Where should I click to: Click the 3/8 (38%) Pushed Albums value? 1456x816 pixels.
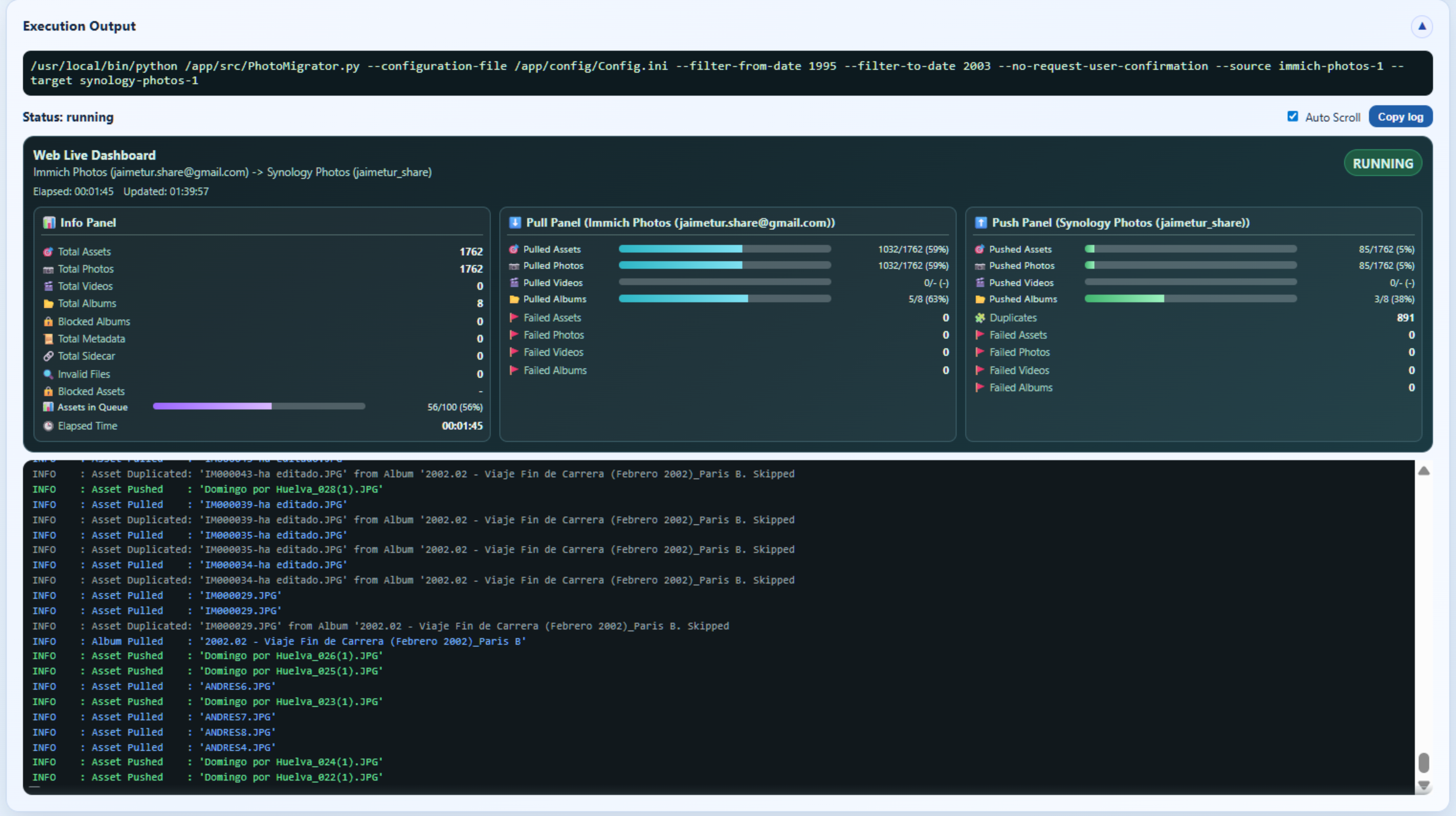click(x=1394, y=299)
